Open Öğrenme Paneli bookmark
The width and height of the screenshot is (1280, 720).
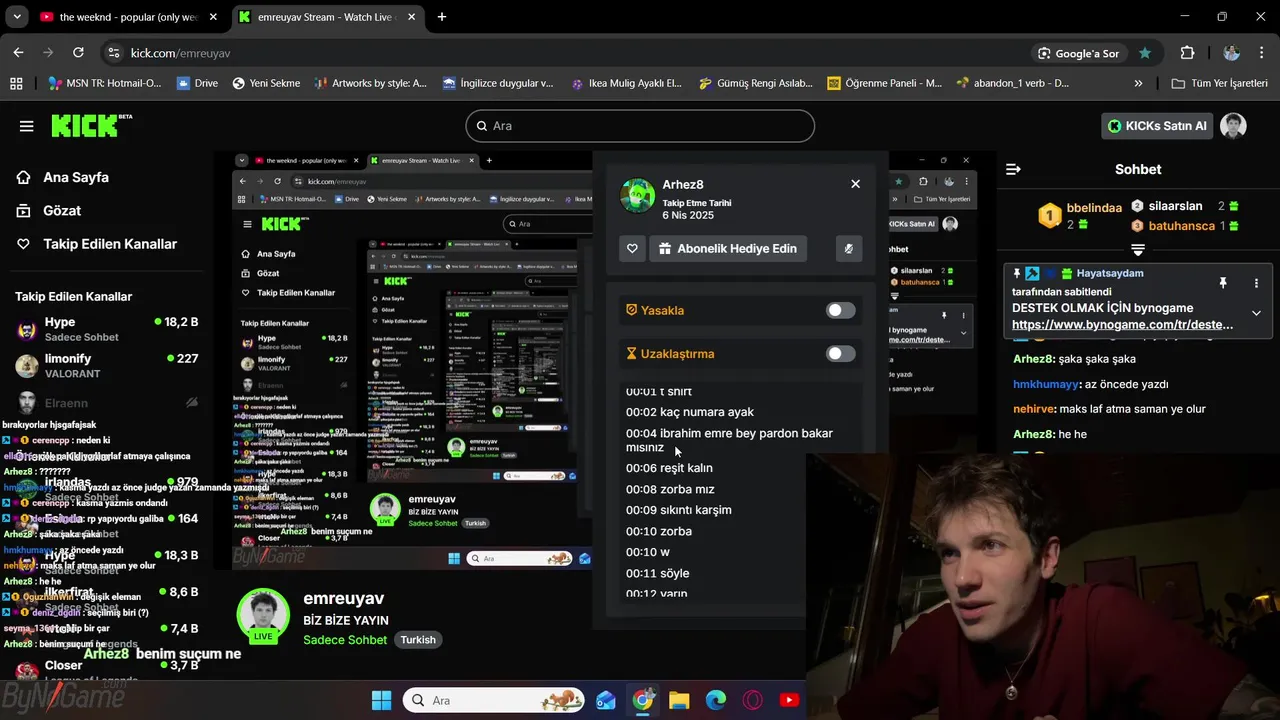point(885,83)
